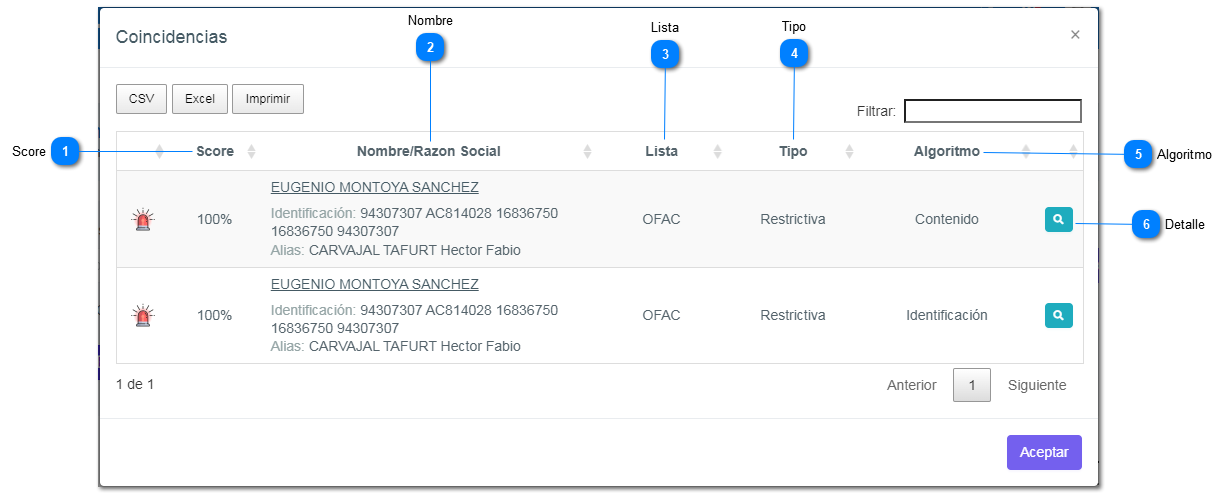1228x496 pixels.
Task: Click the red alarm icon in second row
Action: click(144, 316)
